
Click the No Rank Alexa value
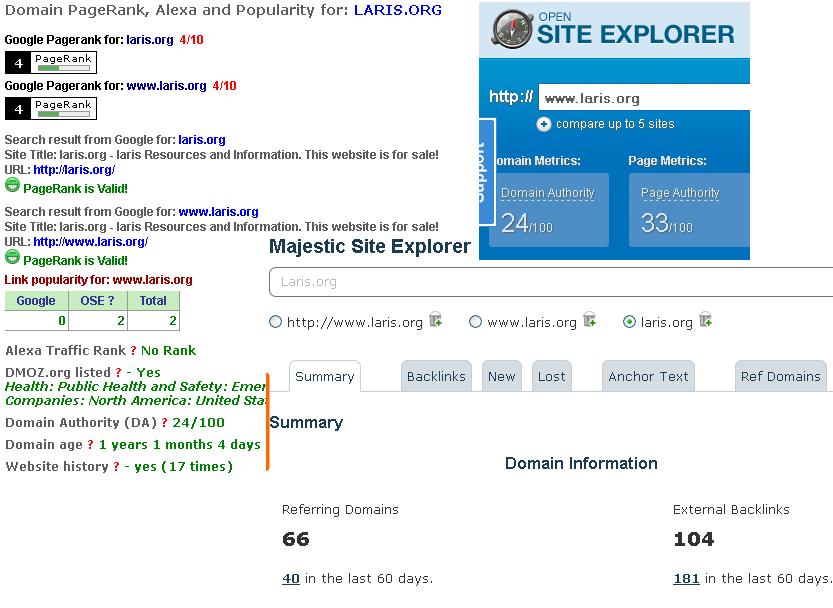[x=168, y=351]
